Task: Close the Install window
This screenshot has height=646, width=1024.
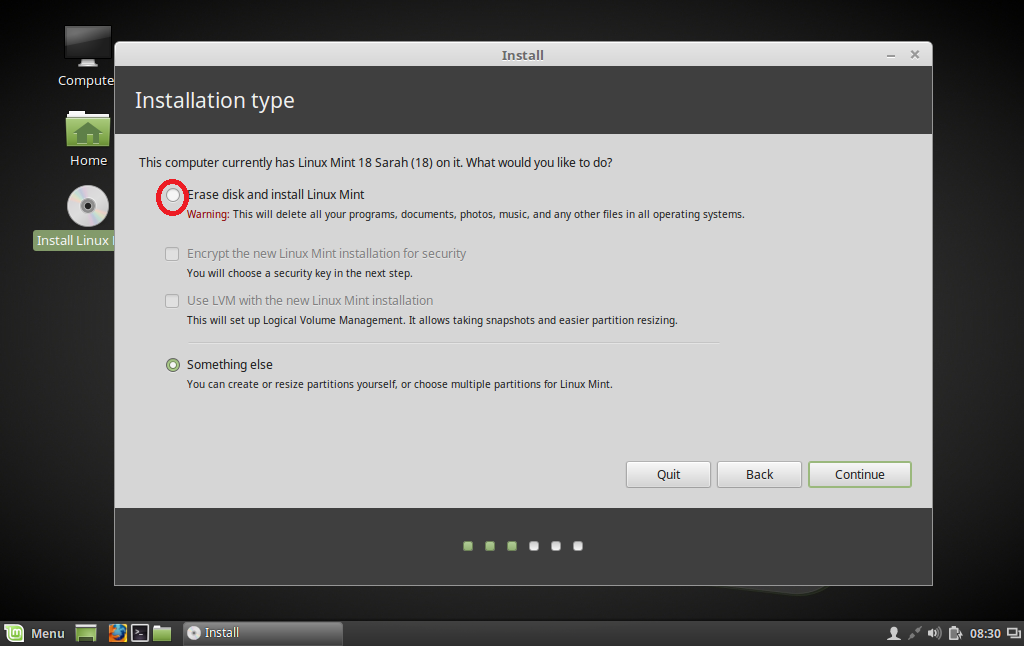Action: [915, 55]
